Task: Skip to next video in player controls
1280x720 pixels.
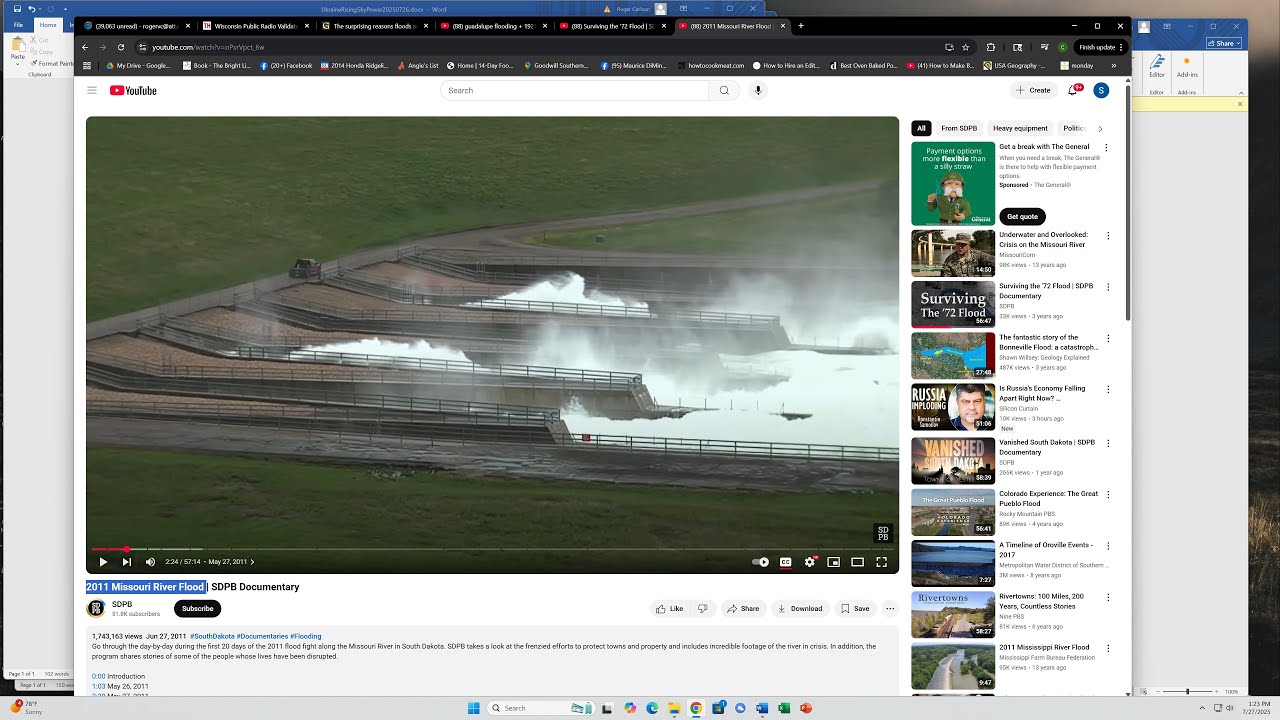Action: [x=127, y=562]
